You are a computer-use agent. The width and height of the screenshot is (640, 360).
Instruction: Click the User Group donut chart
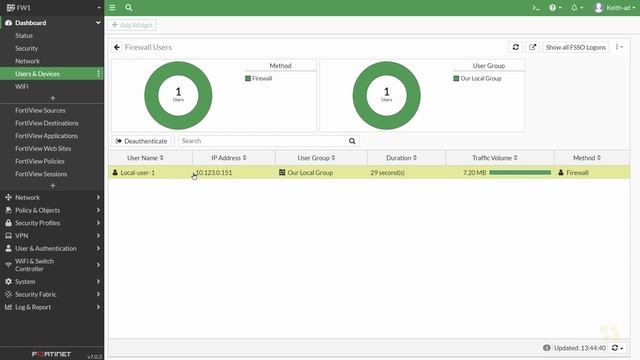coord(387,96)
